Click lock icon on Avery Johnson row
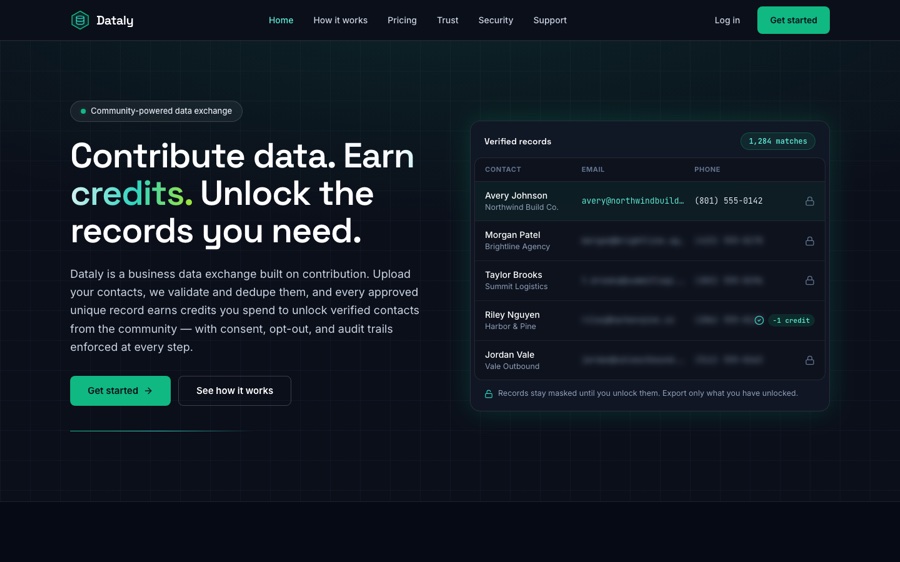 pyautogui.click(x=809, y=201)
